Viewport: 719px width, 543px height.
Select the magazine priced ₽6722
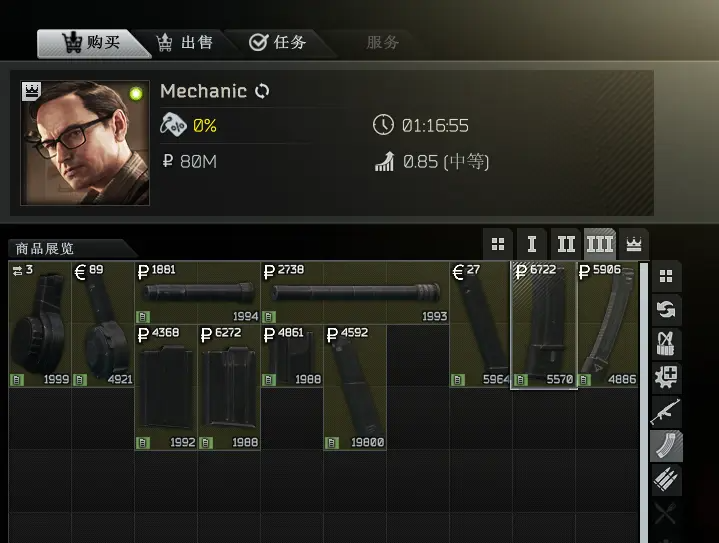coord(544,324)
